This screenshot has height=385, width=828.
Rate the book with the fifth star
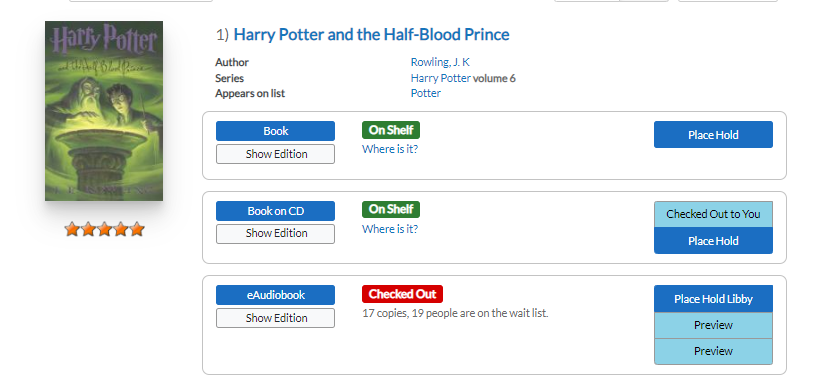(x=137, y=229)
